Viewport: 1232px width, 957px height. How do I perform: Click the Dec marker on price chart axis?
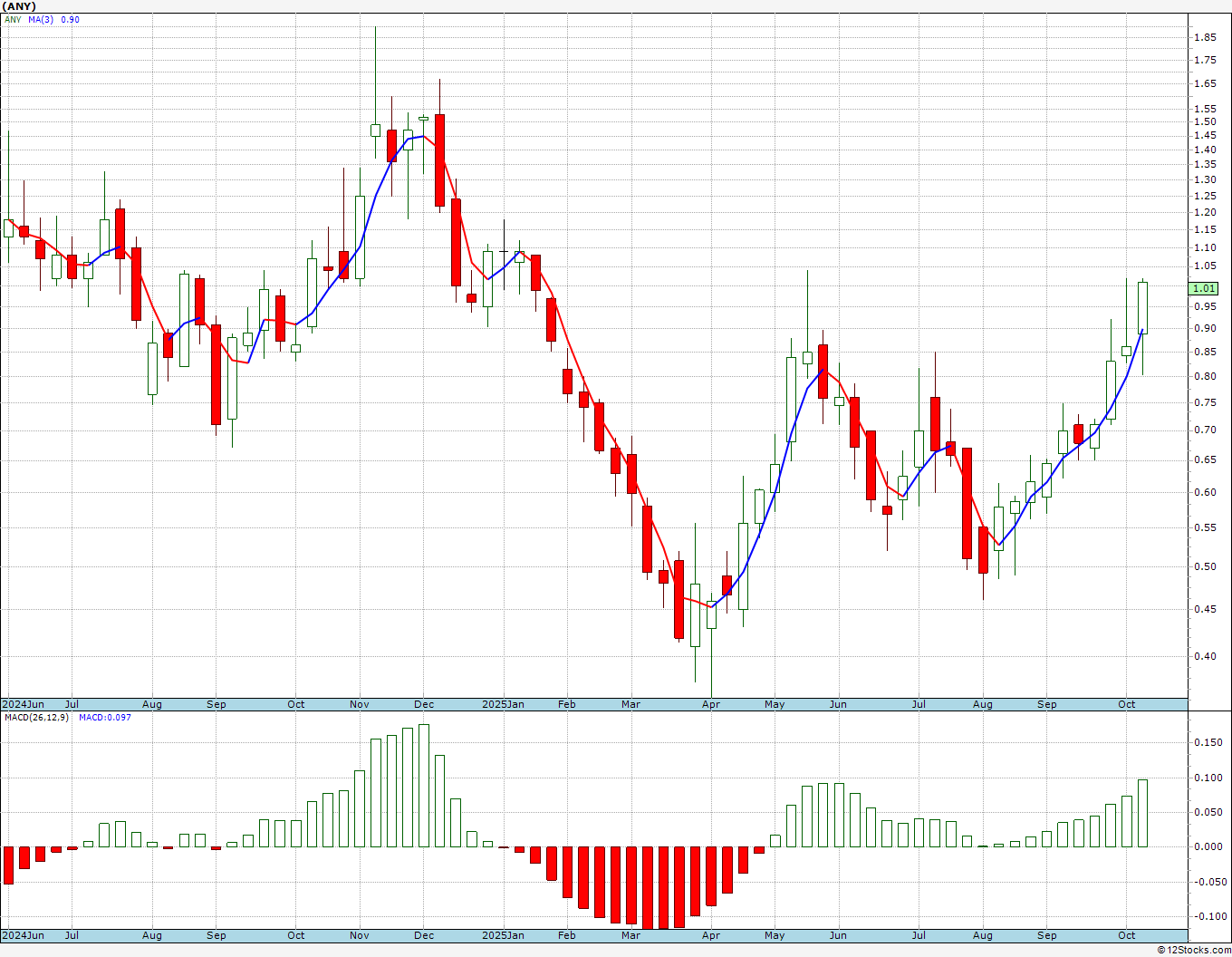pos(423,704)
